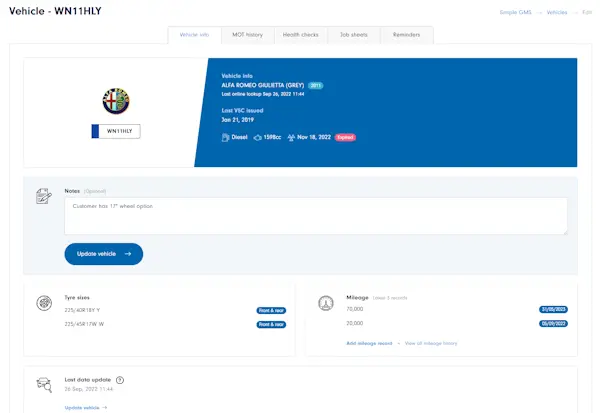Image resolution: width=600 pixels, height=413 pixels.
Task: Click the Diesel fuel type icon
Action: 225,137
